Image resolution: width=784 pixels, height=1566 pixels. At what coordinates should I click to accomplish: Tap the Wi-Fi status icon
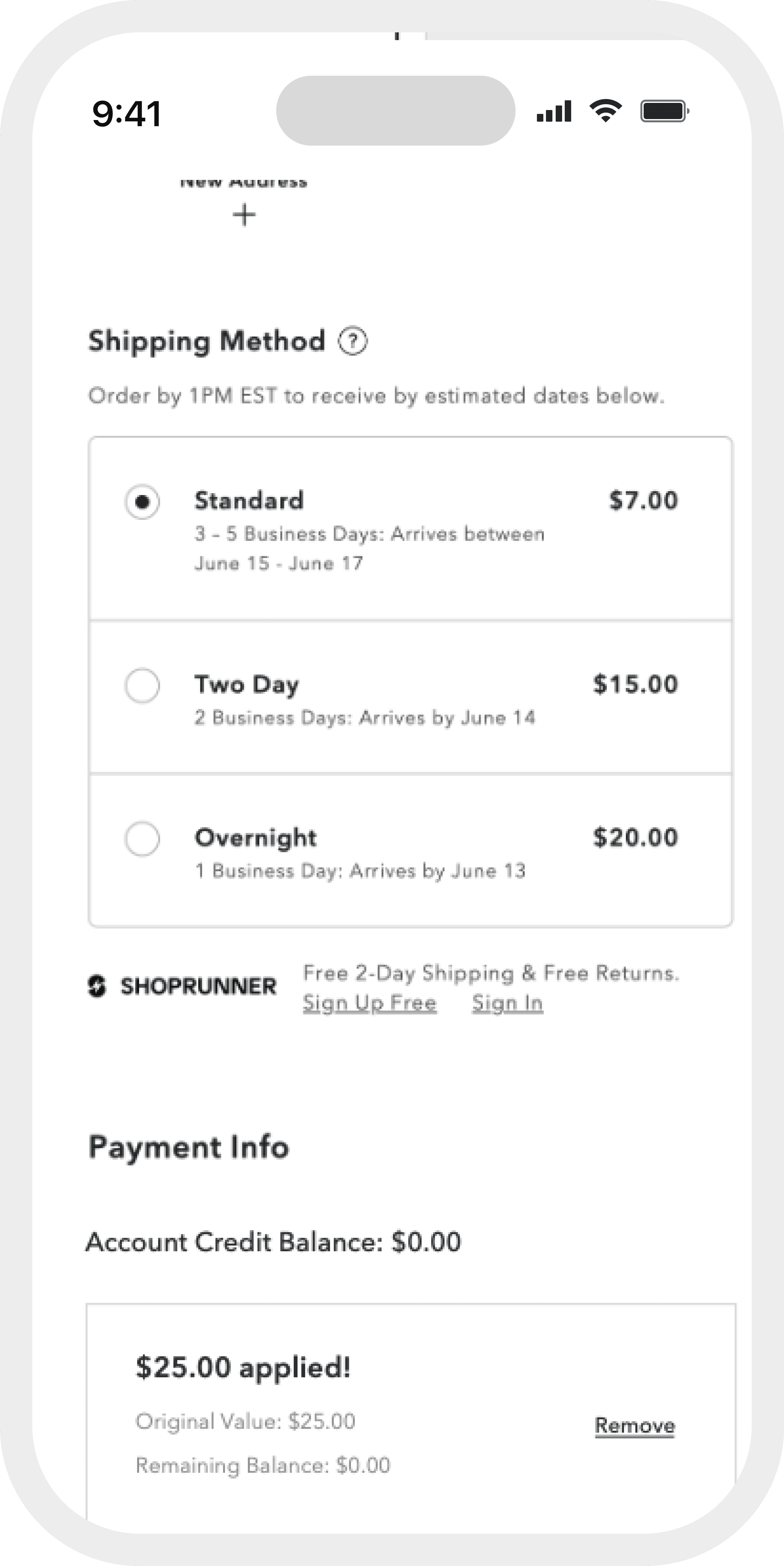click(x=605, y=112)
